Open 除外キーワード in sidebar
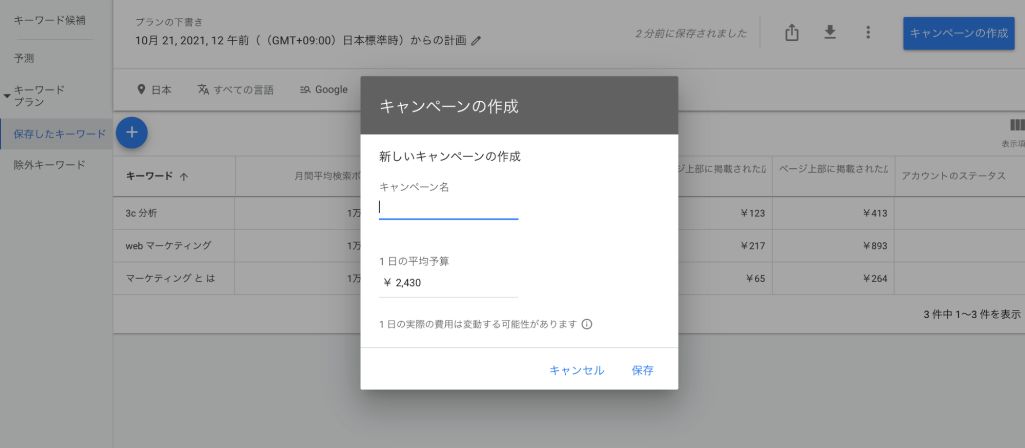The image size is (1025, 448). pyautogui.click(x=50, y=165)
